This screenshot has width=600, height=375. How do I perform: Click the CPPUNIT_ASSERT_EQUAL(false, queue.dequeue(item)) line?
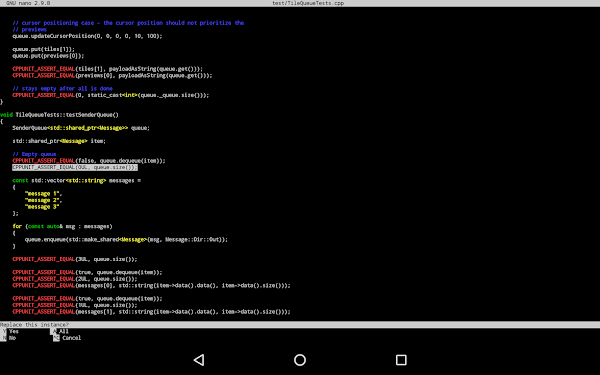click(89, 161)
